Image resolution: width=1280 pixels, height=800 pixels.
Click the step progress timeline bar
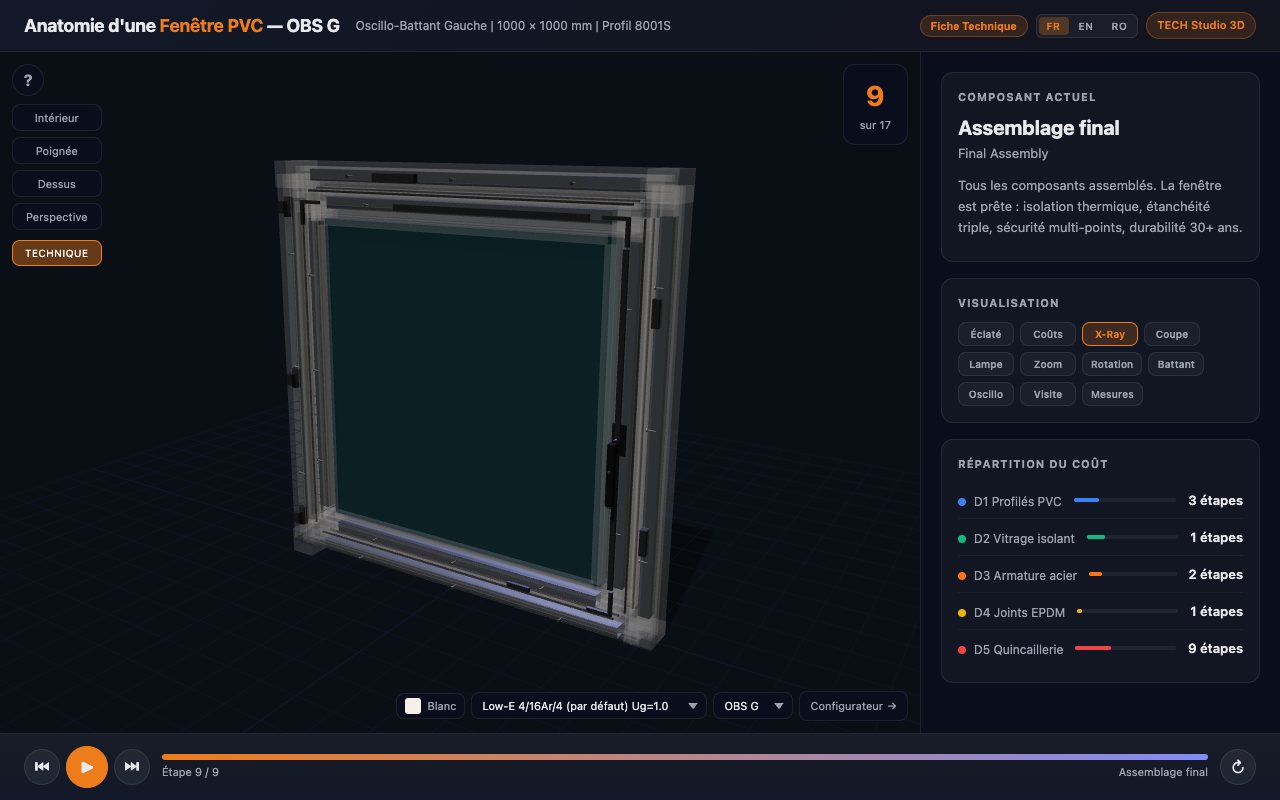coord(685,757)
